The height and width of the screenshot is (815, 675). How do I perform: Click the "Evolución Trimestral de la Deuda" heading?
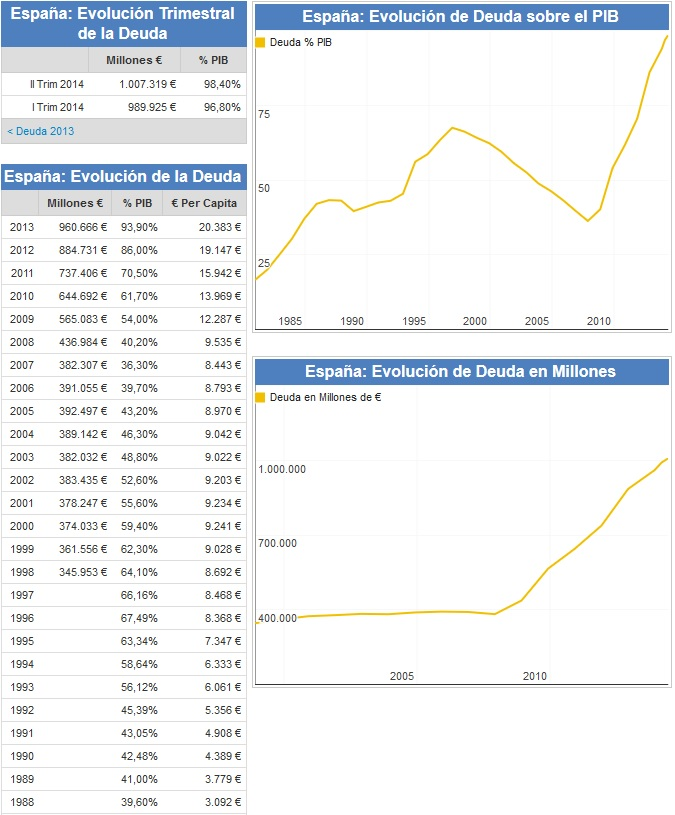123,23
